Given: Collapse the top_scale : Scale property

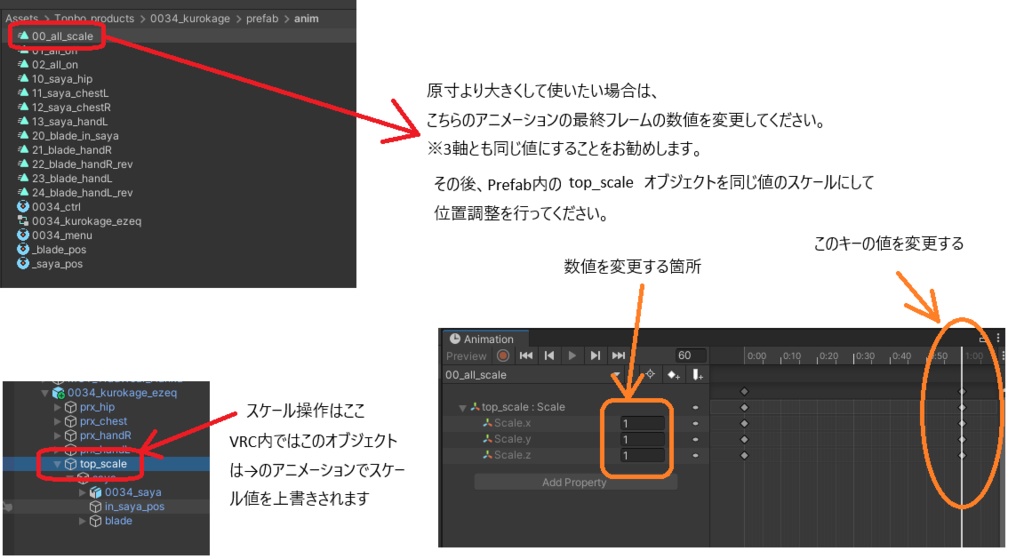Looking at the screenshot, I should coord(462,407).
